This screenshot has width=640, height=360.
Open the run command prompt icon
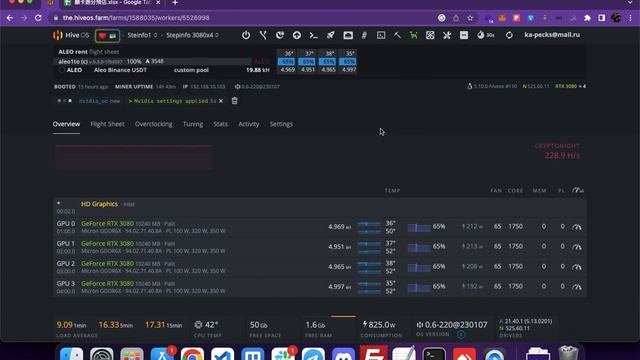[x=313, y=36]
